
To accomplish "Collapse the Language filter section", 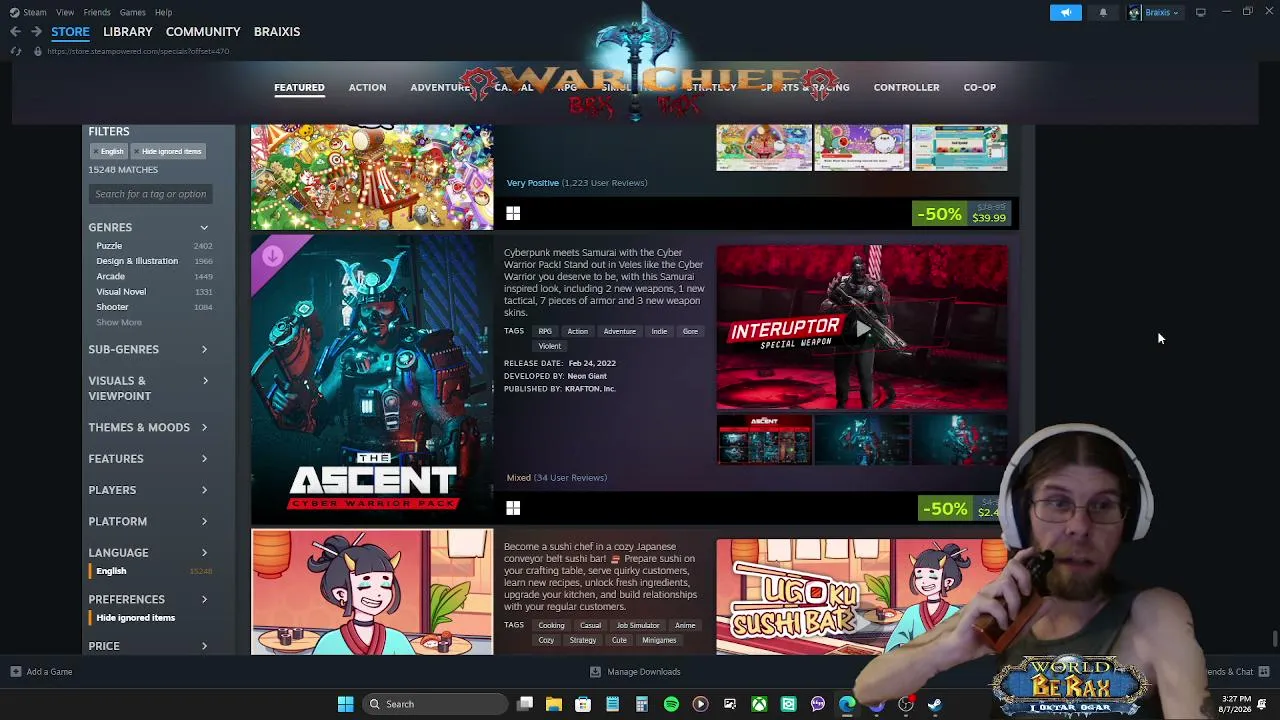I will pos(148,553).
